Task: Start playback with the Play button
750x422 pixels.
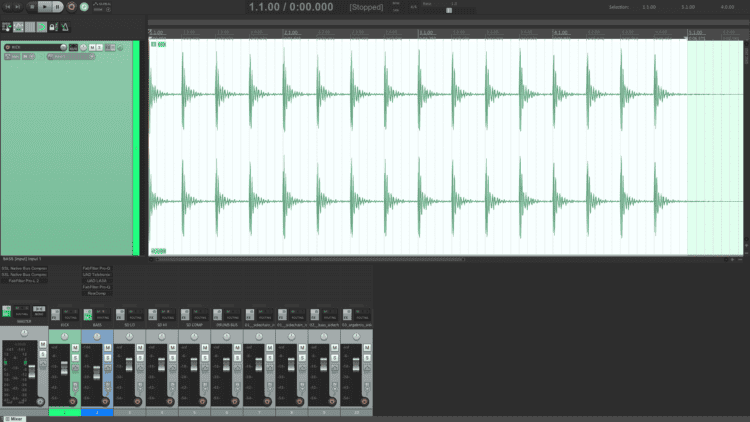Action: point(44,7)
